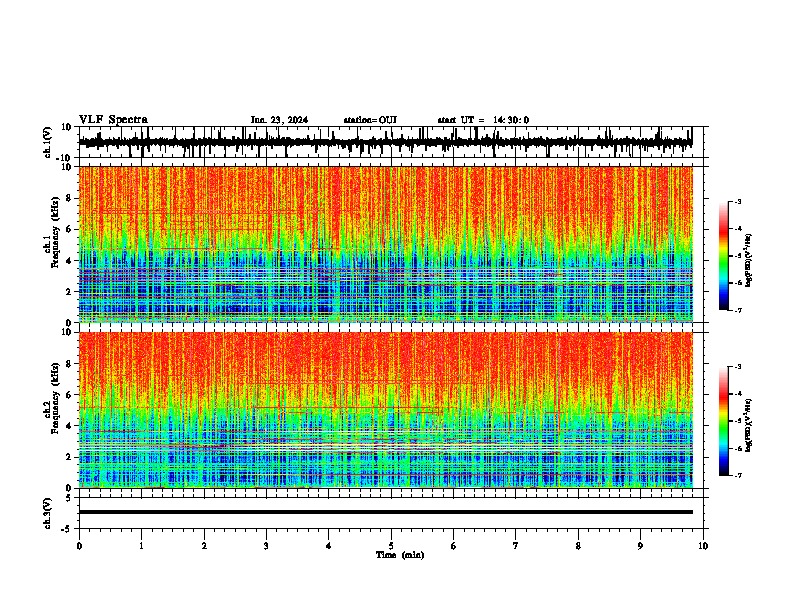Click the 4 kHz tick of ch.1 frequency axis
792x612 pixels.
(70, 261)
